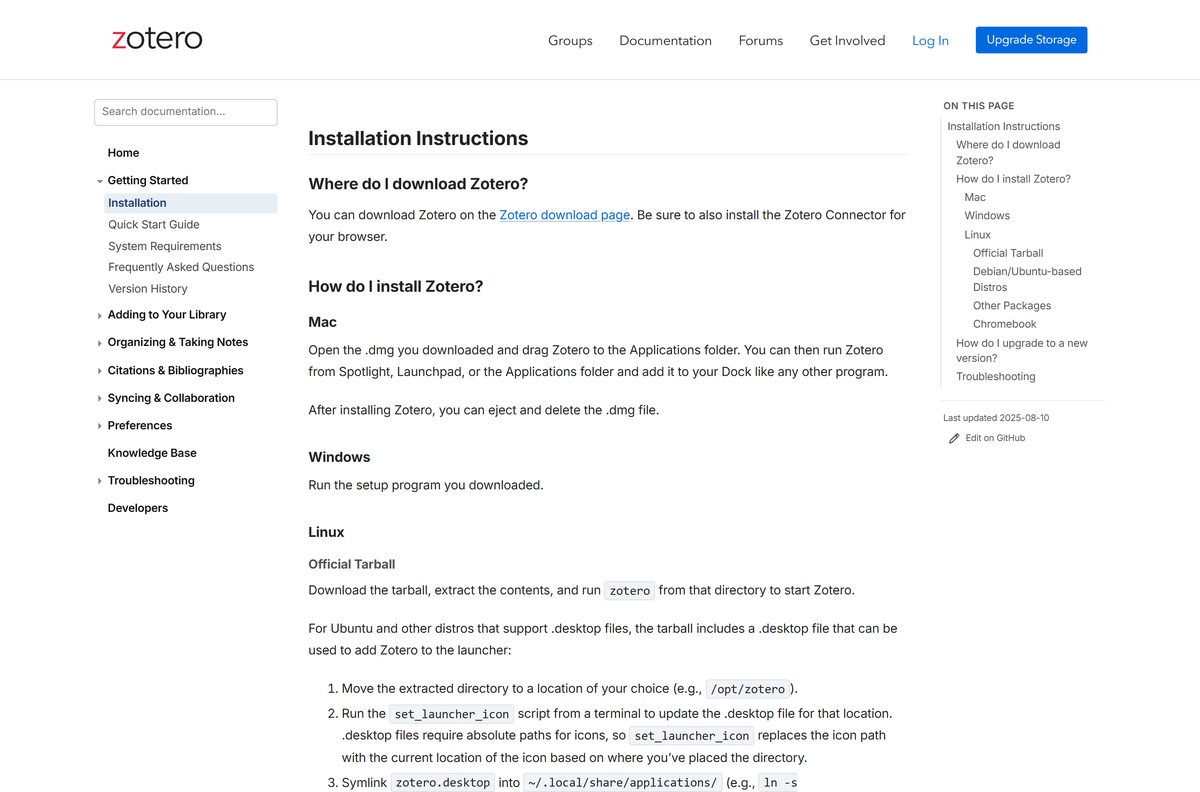Open the Knowledge Base sidebar item

point(152,453)
